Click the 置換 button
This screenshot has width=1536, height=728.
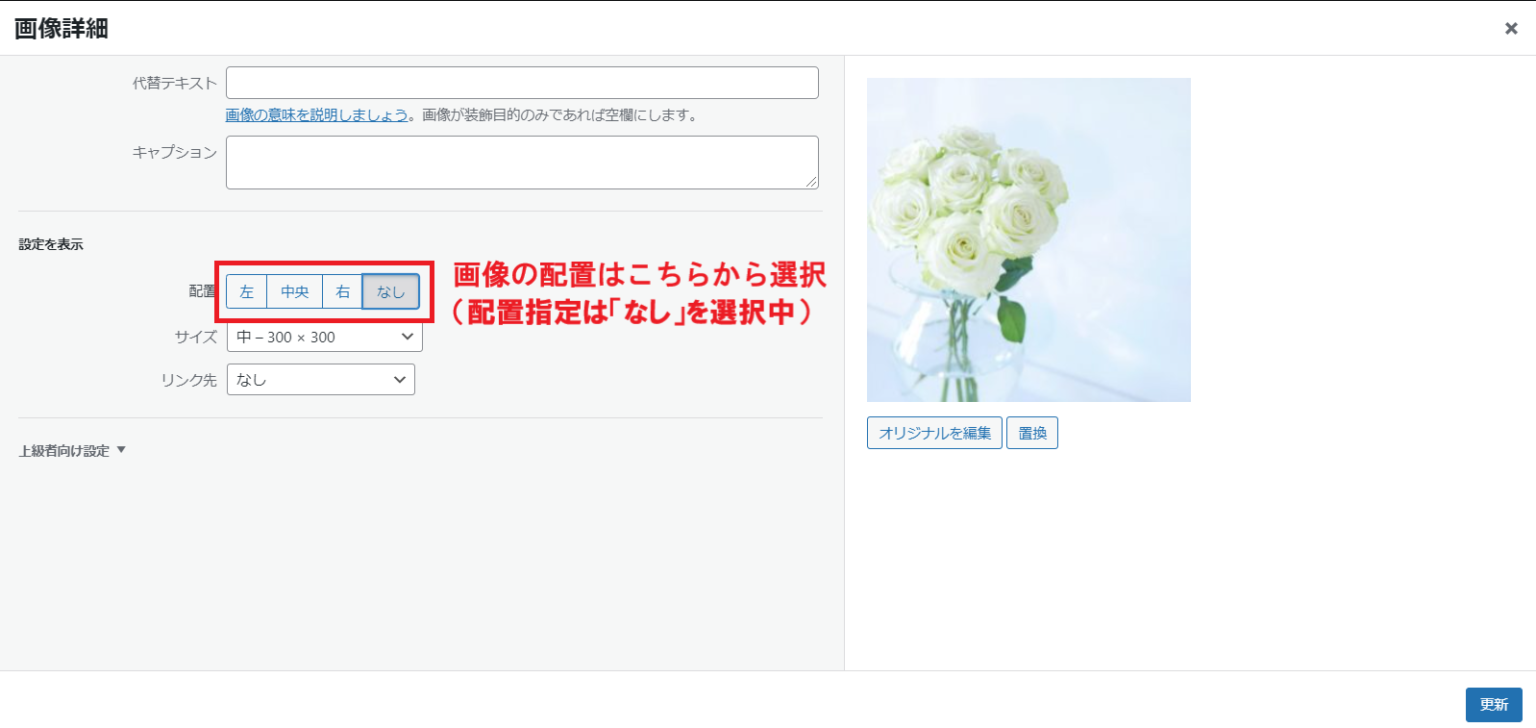pyautogui.click(x=1032, y=433)
